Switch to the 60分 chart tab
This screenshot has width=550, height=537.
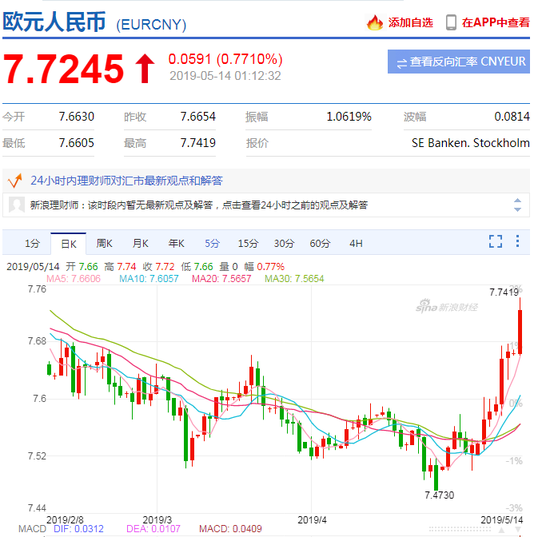320,243
